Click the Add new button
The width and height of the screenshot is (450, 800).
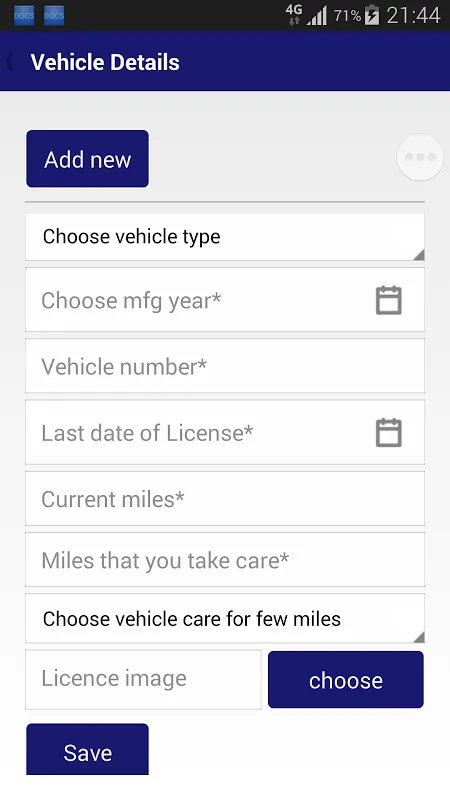(x=87, y=159)
